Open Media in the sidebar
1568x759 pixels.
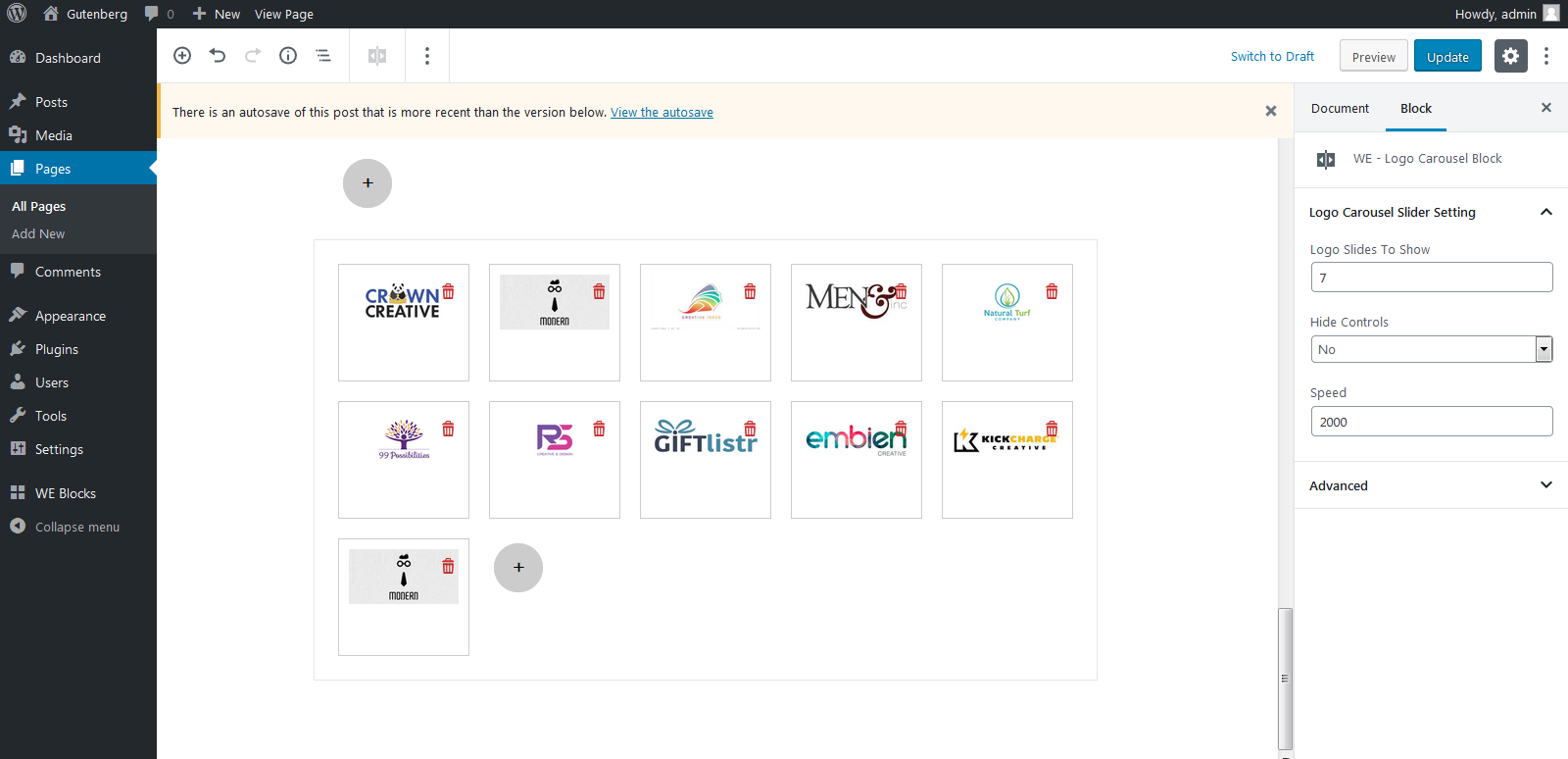(x=78, y=135)
